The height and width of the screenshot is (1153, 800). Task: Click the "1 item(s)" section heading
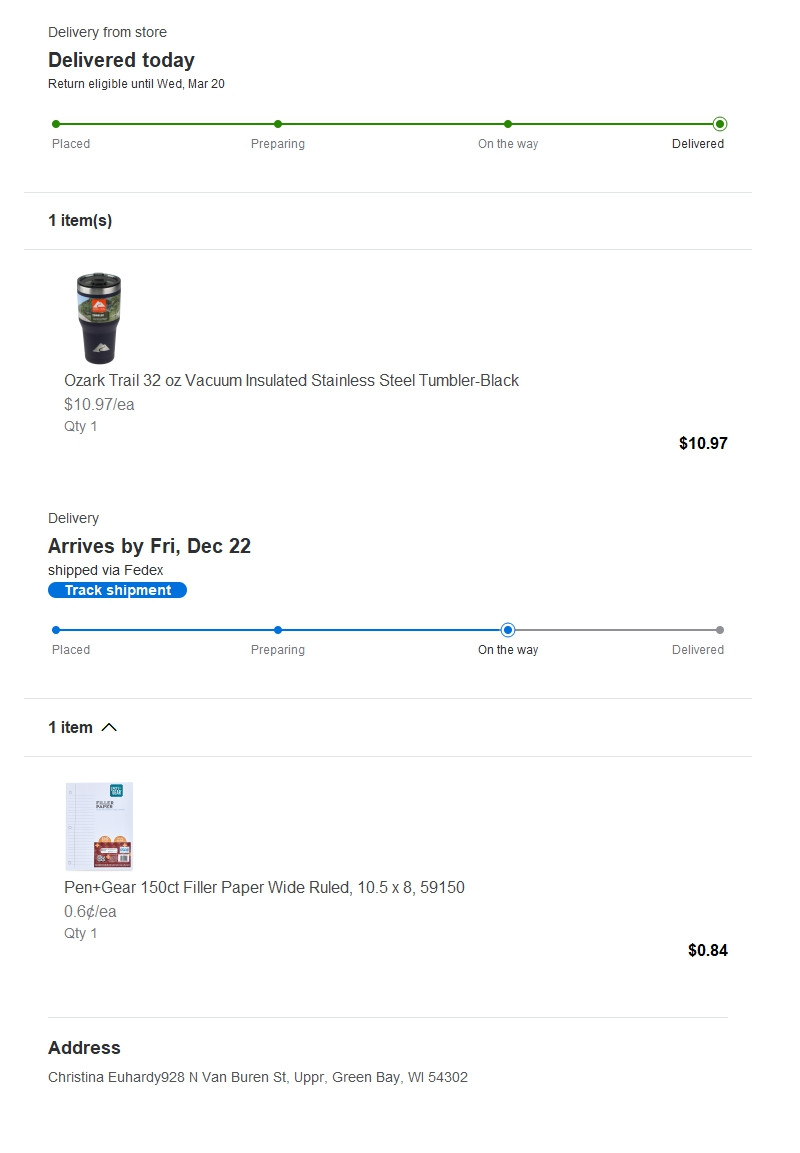click(80, 220)
